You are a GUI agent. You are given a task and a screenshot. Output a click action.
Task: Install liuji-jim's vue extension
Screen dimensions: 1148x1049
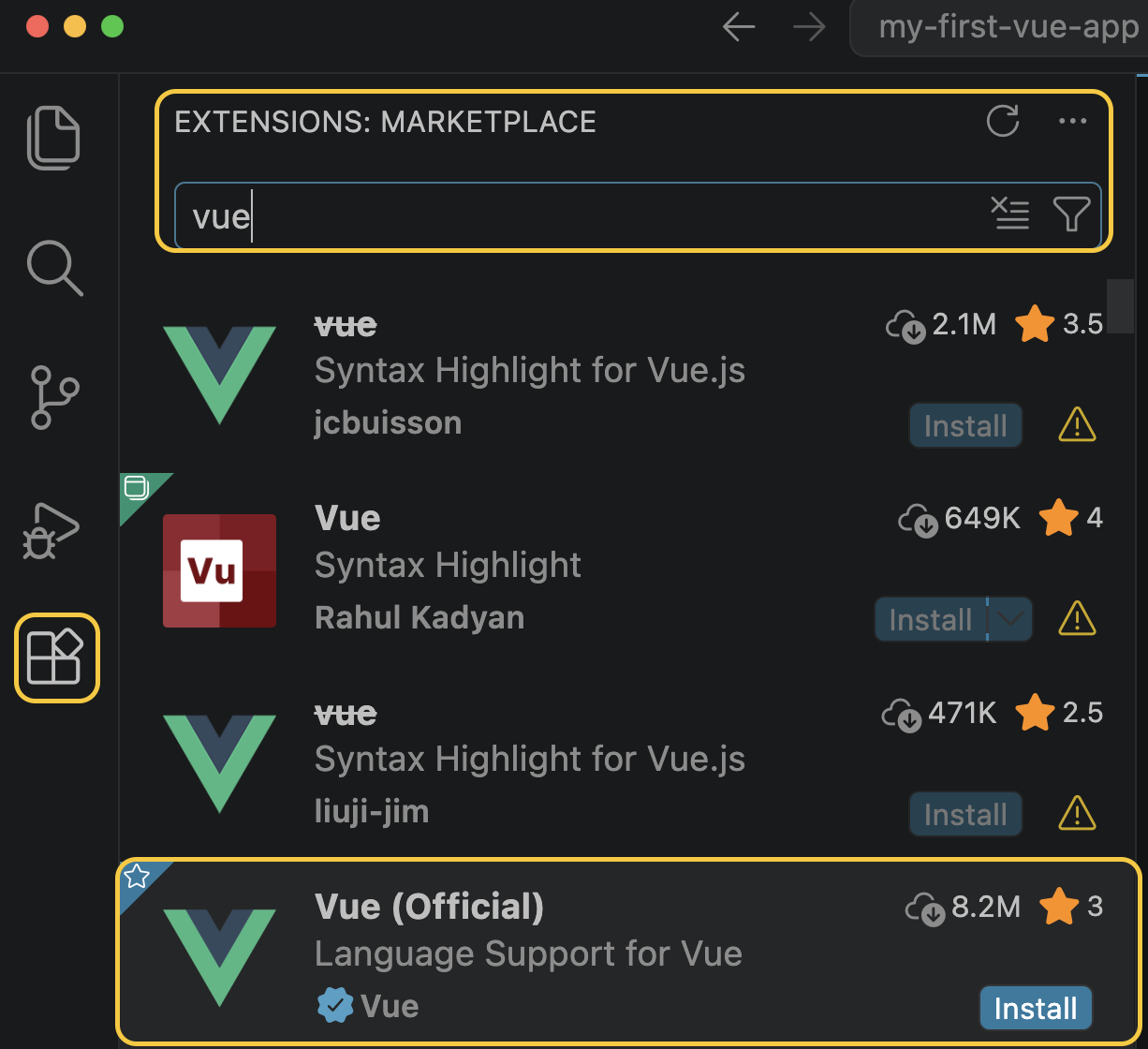pos(964,815)
